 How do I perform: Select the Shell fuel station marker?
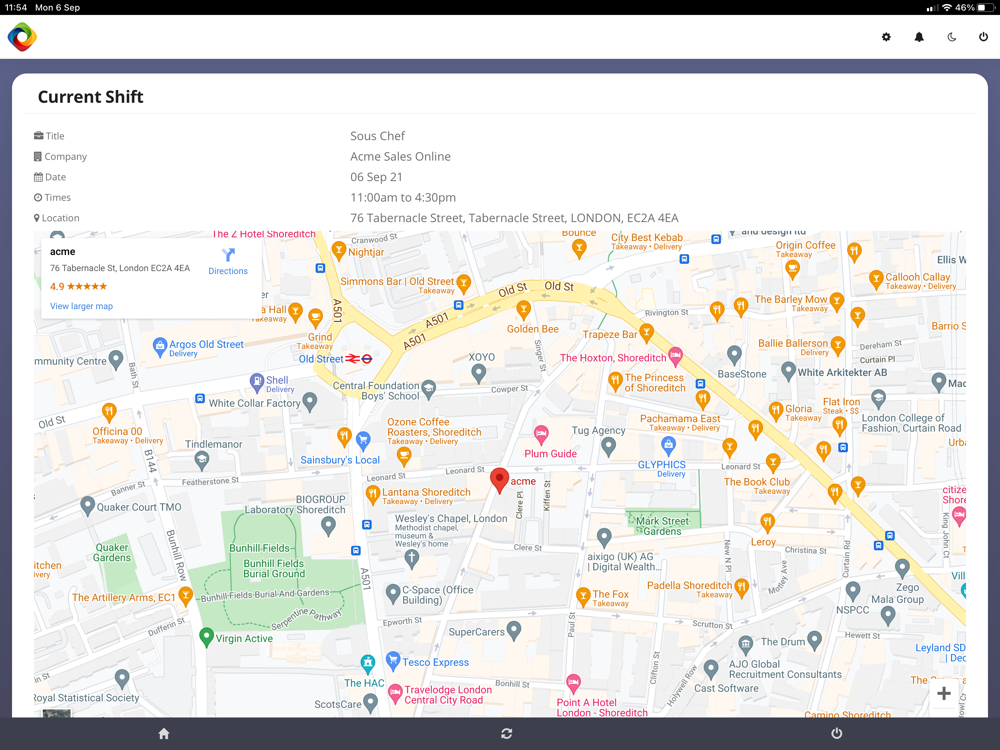tap(256, 383)
